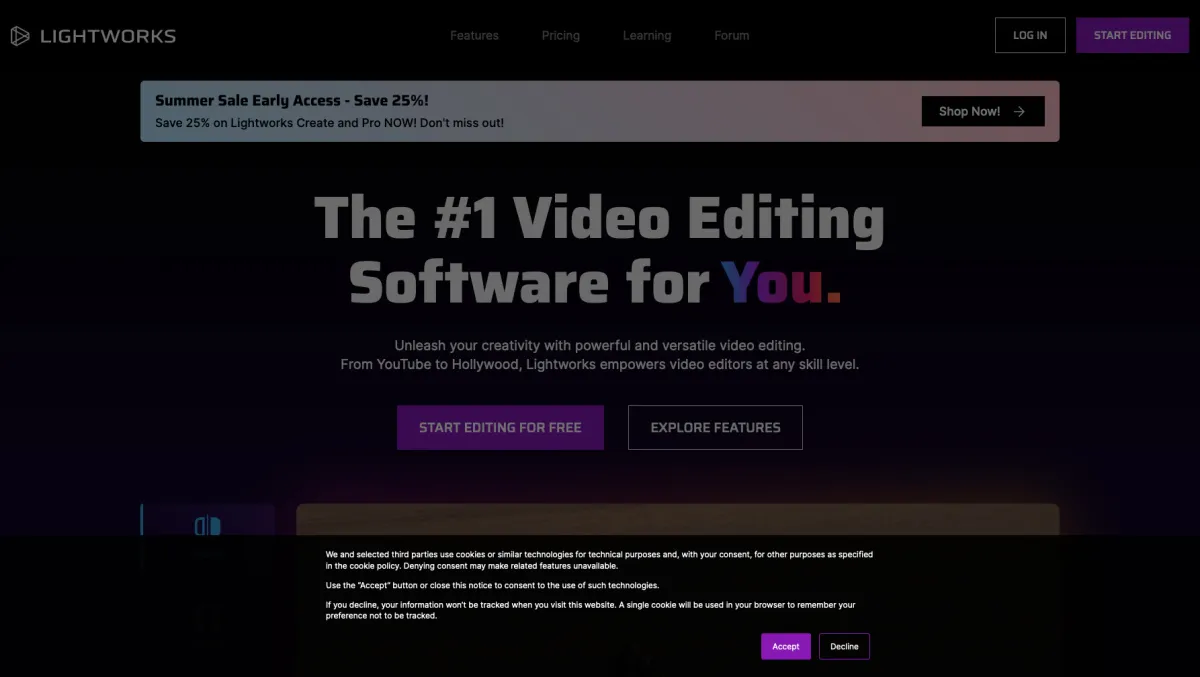Image resolution: width=1200 pixels, height=677 pixels.
Task: Click the cookie policy notice text
Action: (x=599, y=585)
